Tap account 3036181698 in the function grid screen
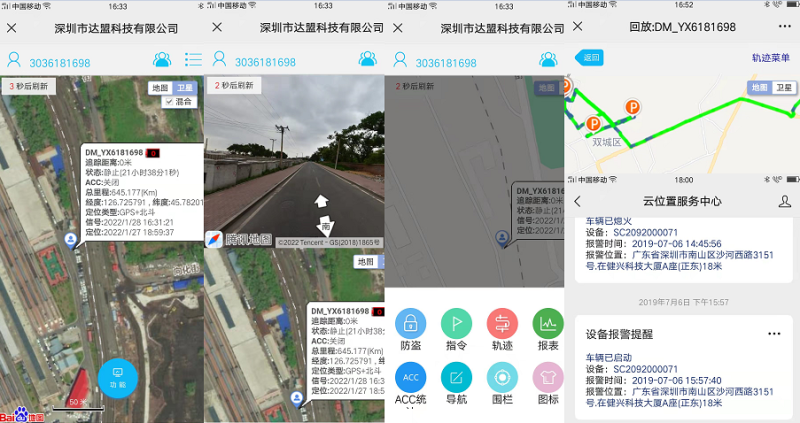The height and width of the screenshot is (423, 800). [x=446, y=63]
